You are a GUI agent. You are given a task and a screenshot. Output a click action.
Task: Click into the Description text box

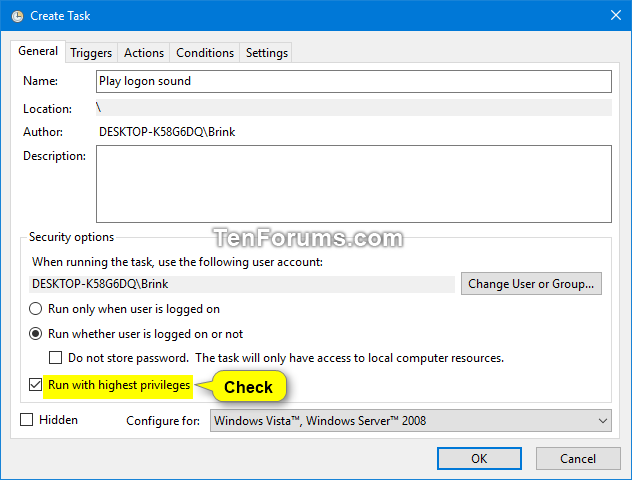[353, 184]
